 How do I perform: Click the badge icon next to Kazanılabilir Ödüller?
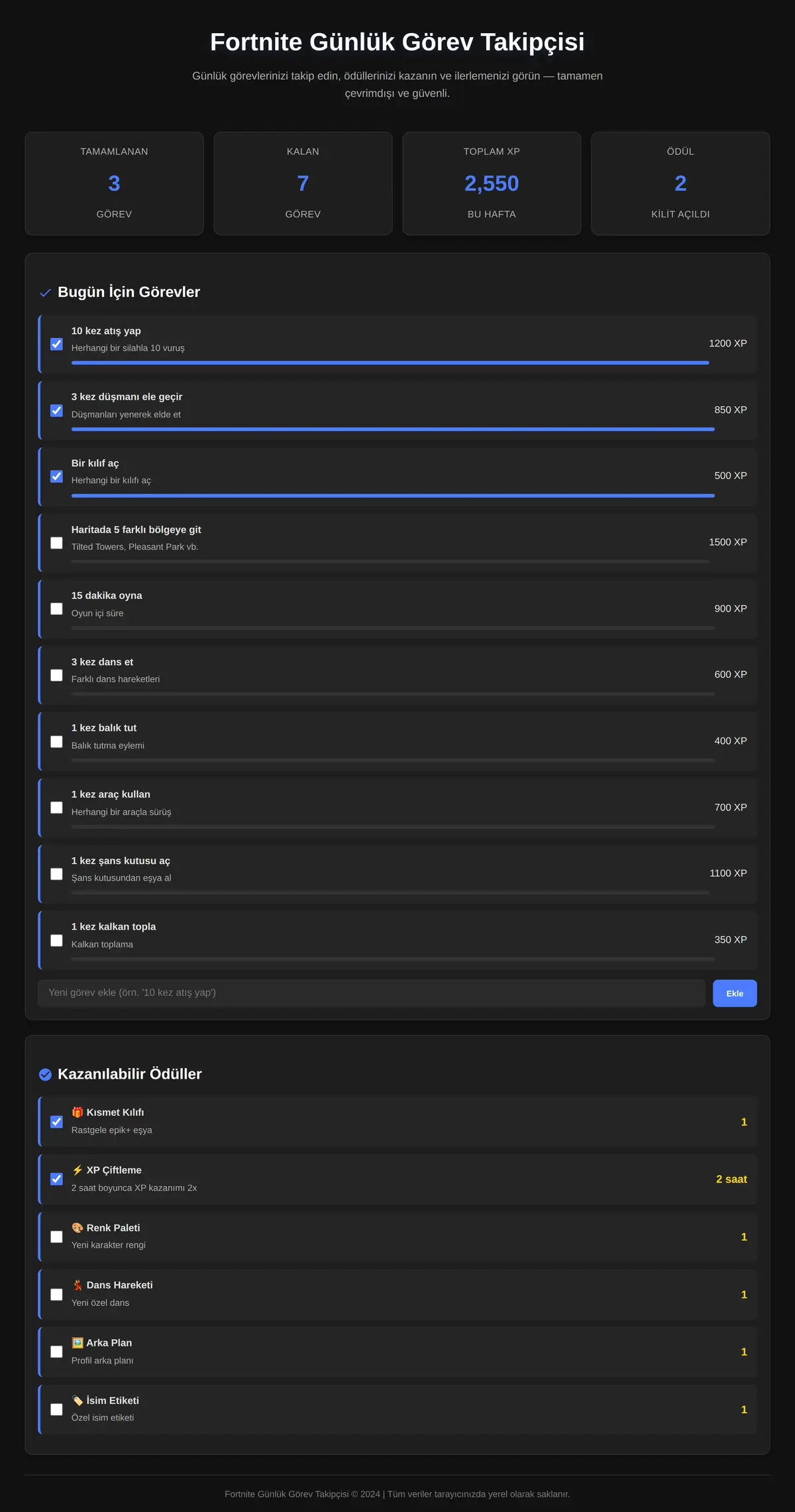45,1074
